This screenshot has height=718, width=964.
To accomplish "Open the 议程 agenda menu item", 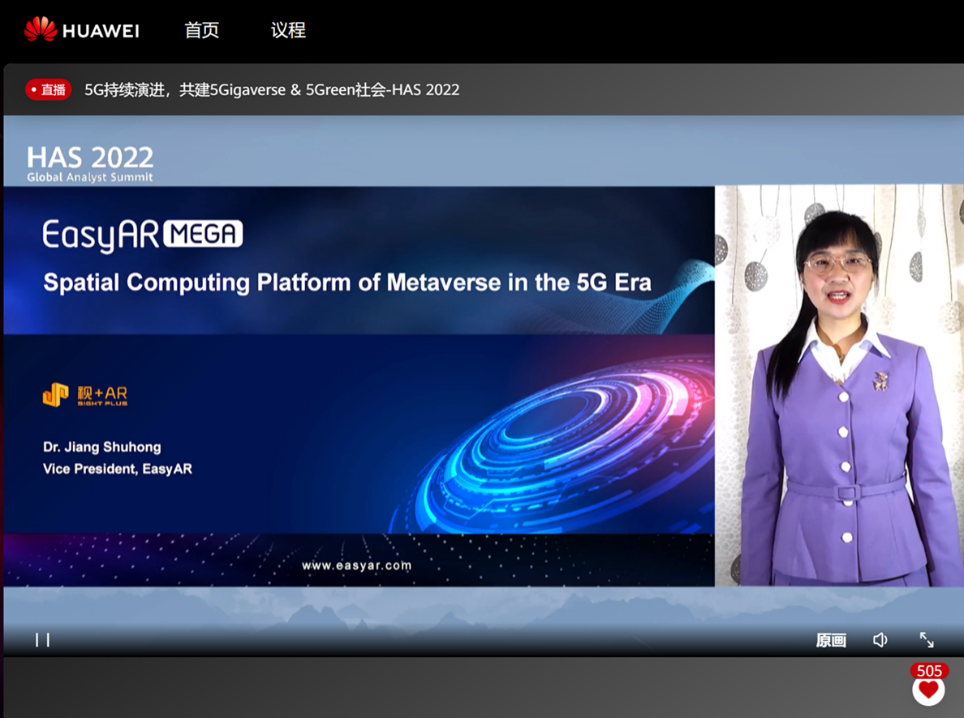I will coord(288,30).
